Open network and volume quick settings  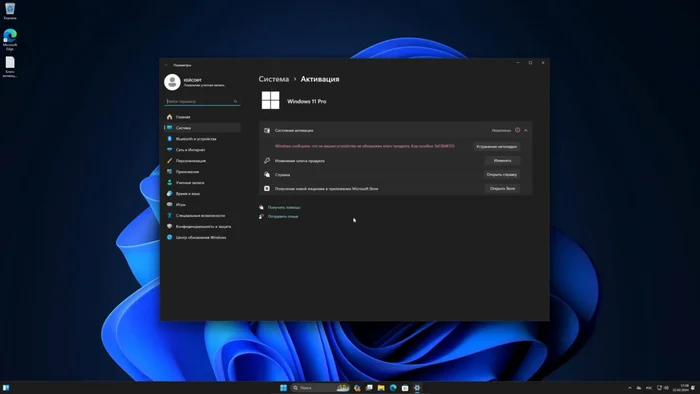pos(662,388)
